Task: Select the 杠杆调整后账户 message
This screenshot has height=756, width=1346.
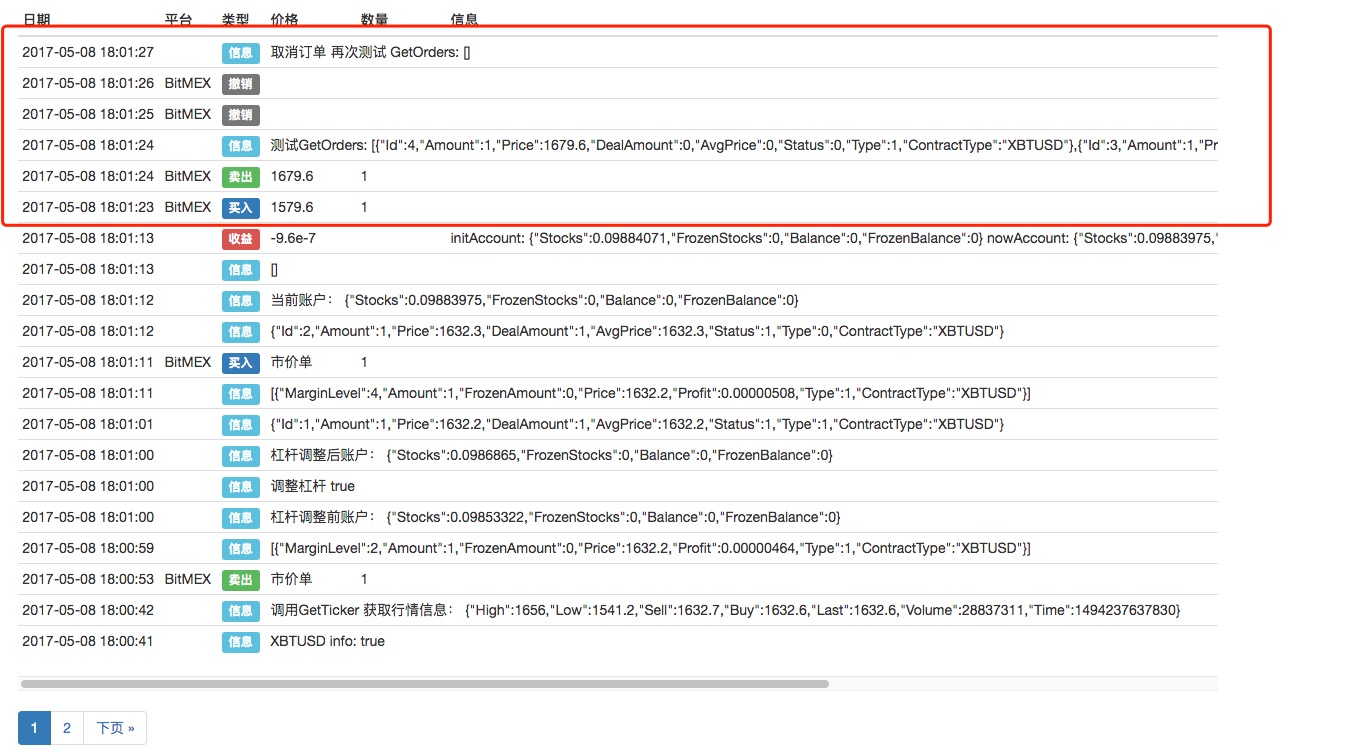Action: pyautogui.click(x=551, y=455)
